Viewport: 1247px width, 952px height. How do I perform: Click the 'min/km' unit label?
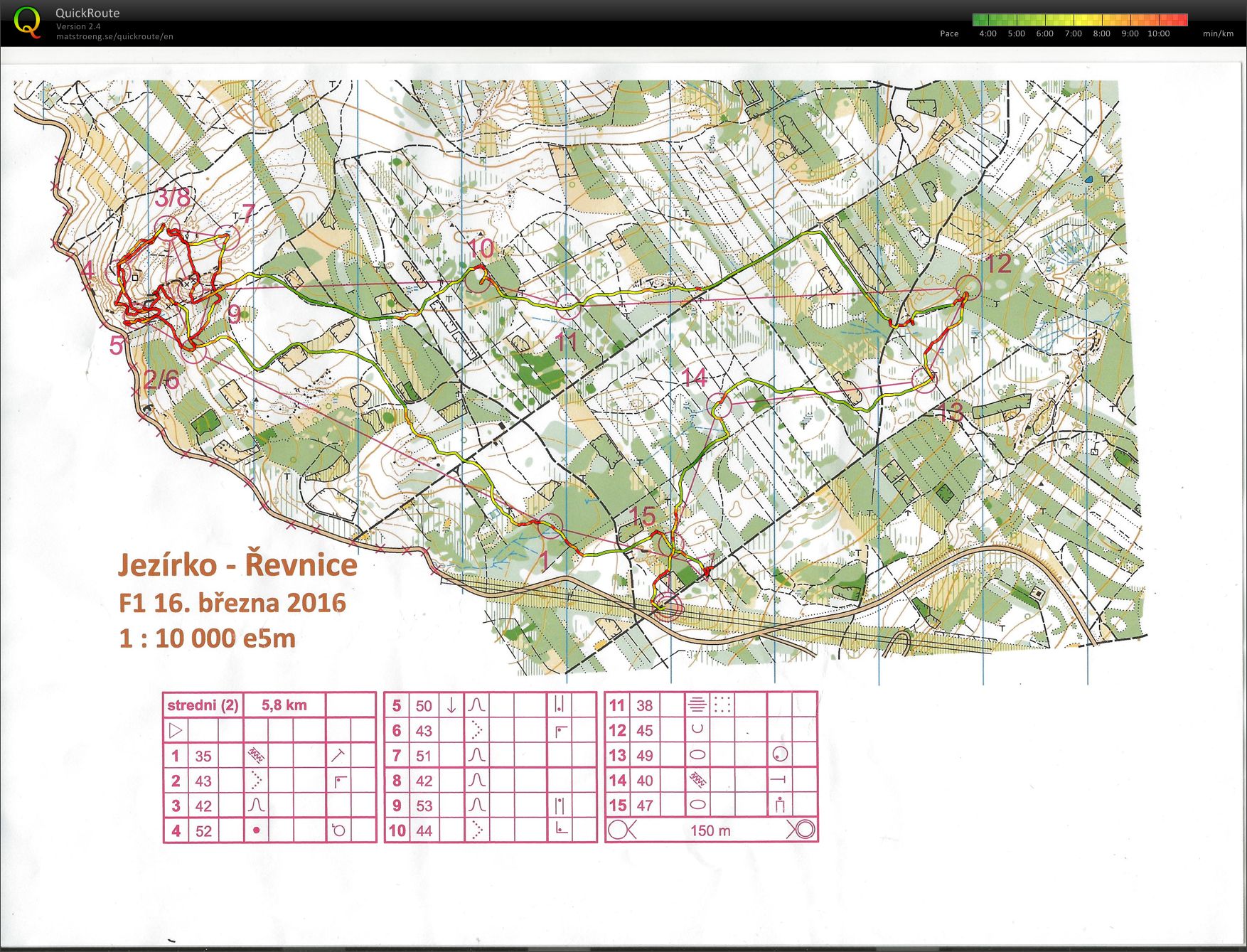pos(1218,33)
